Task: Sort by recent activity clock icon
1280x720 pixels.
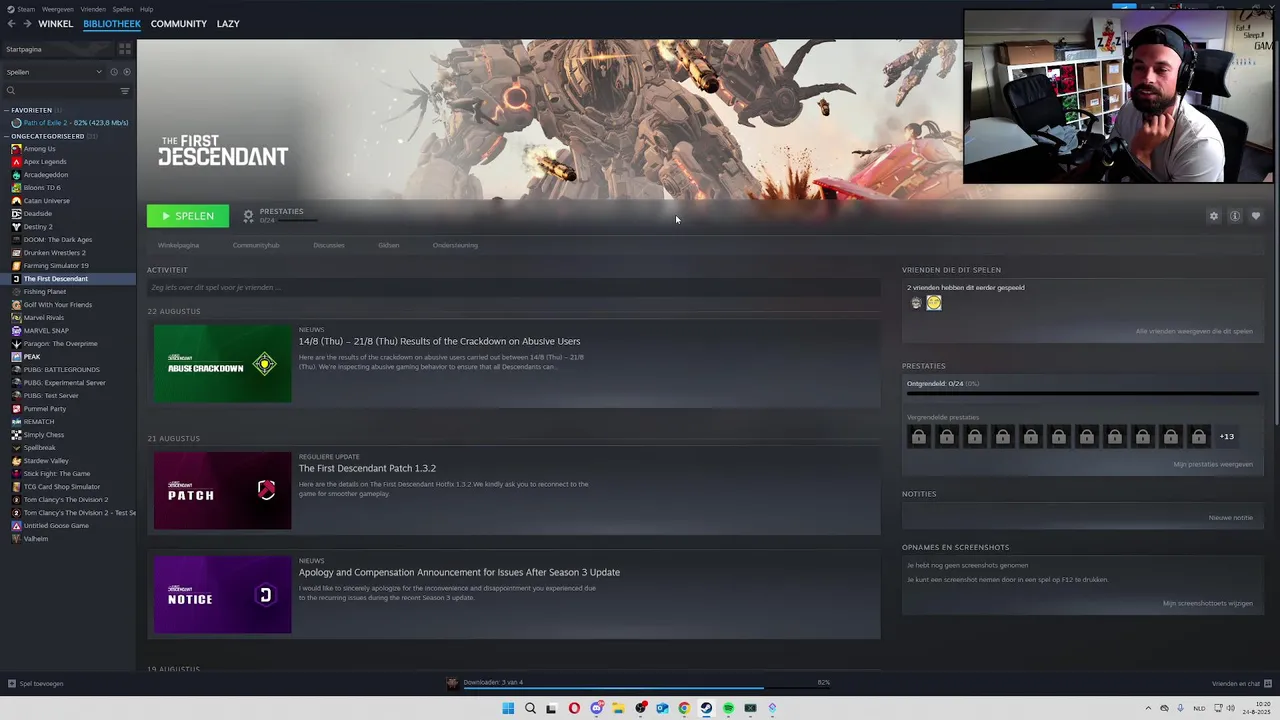Action: coord(114,72)
